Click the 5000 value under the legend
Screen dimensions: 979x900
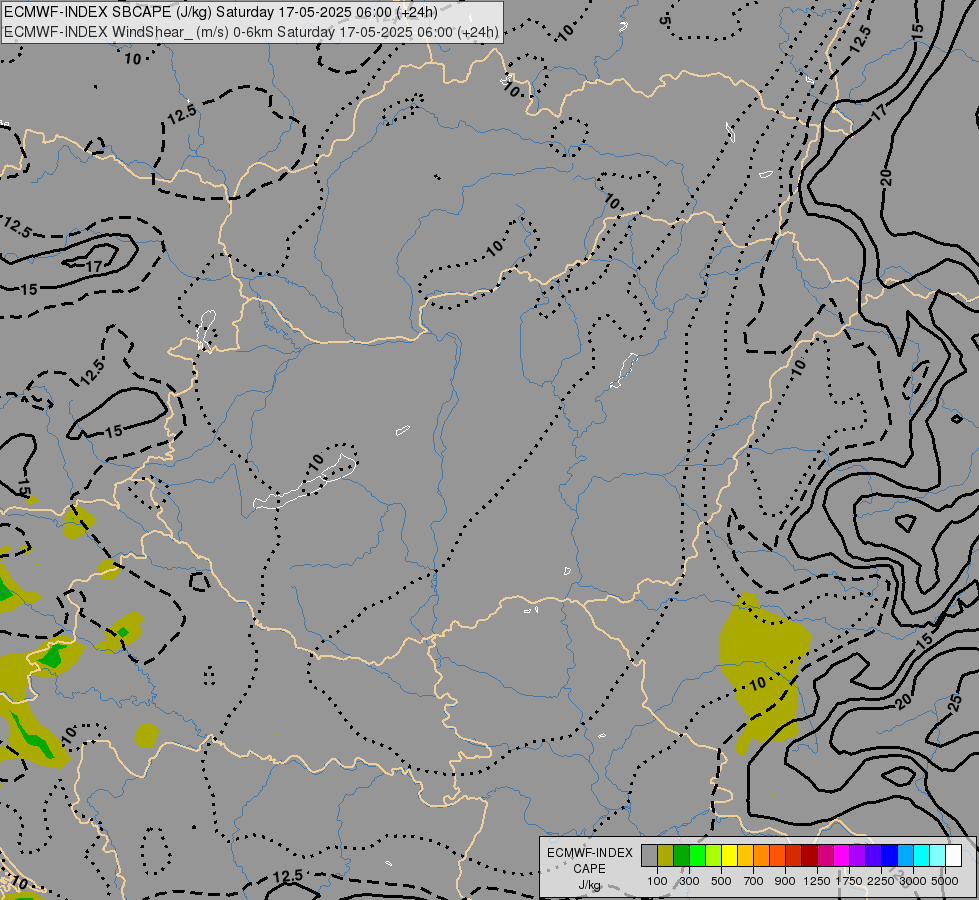[x=945, y=881]
